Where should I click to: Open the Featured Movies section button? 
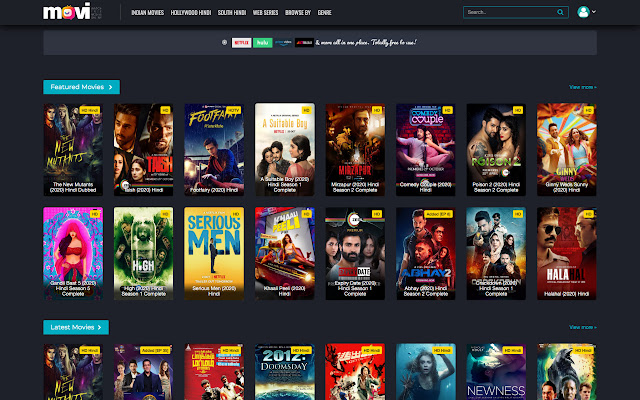(82, 87)
